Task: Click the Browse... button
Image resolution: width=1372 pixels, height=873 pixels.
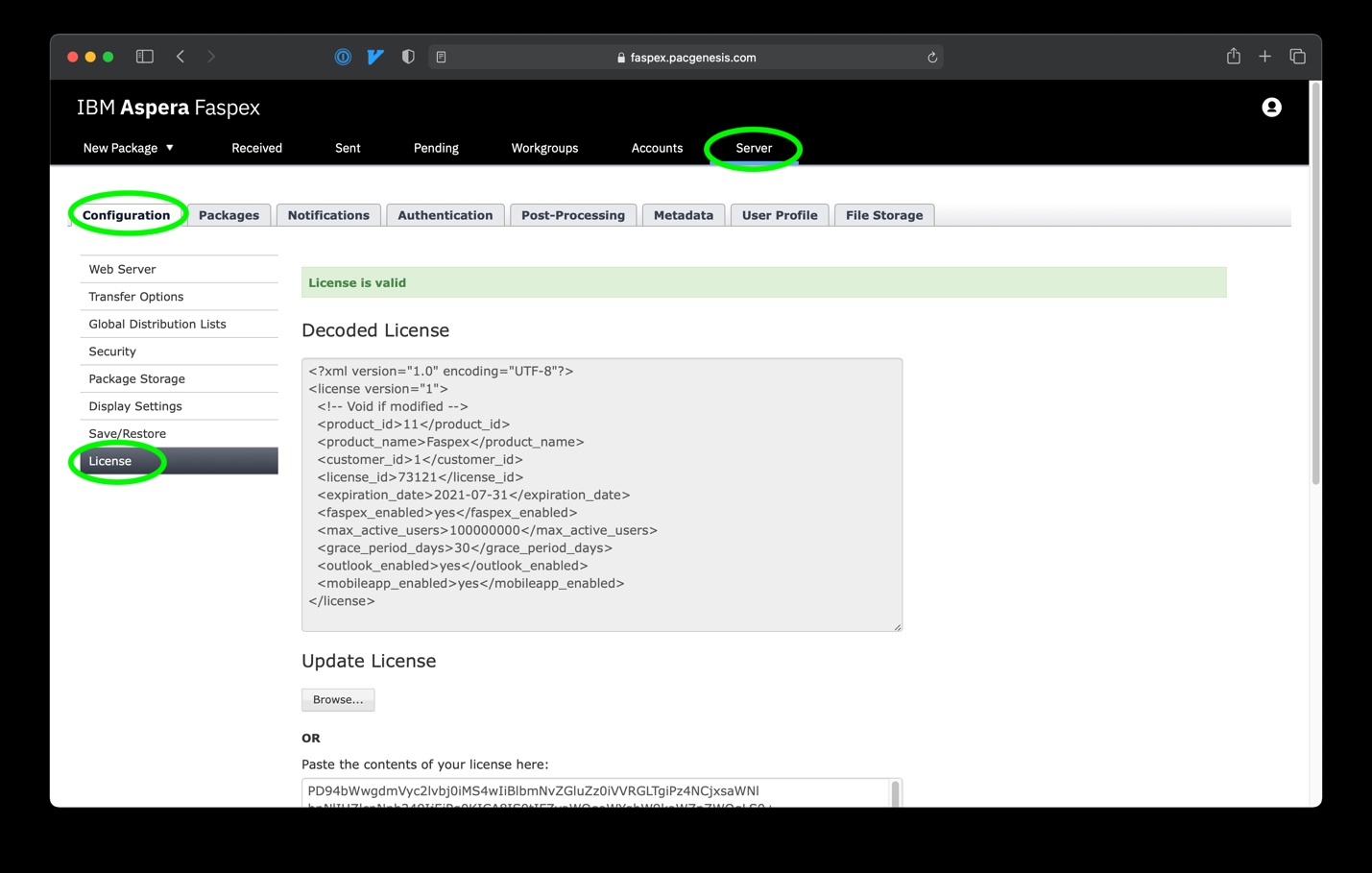Action: (x=338, y=700)
